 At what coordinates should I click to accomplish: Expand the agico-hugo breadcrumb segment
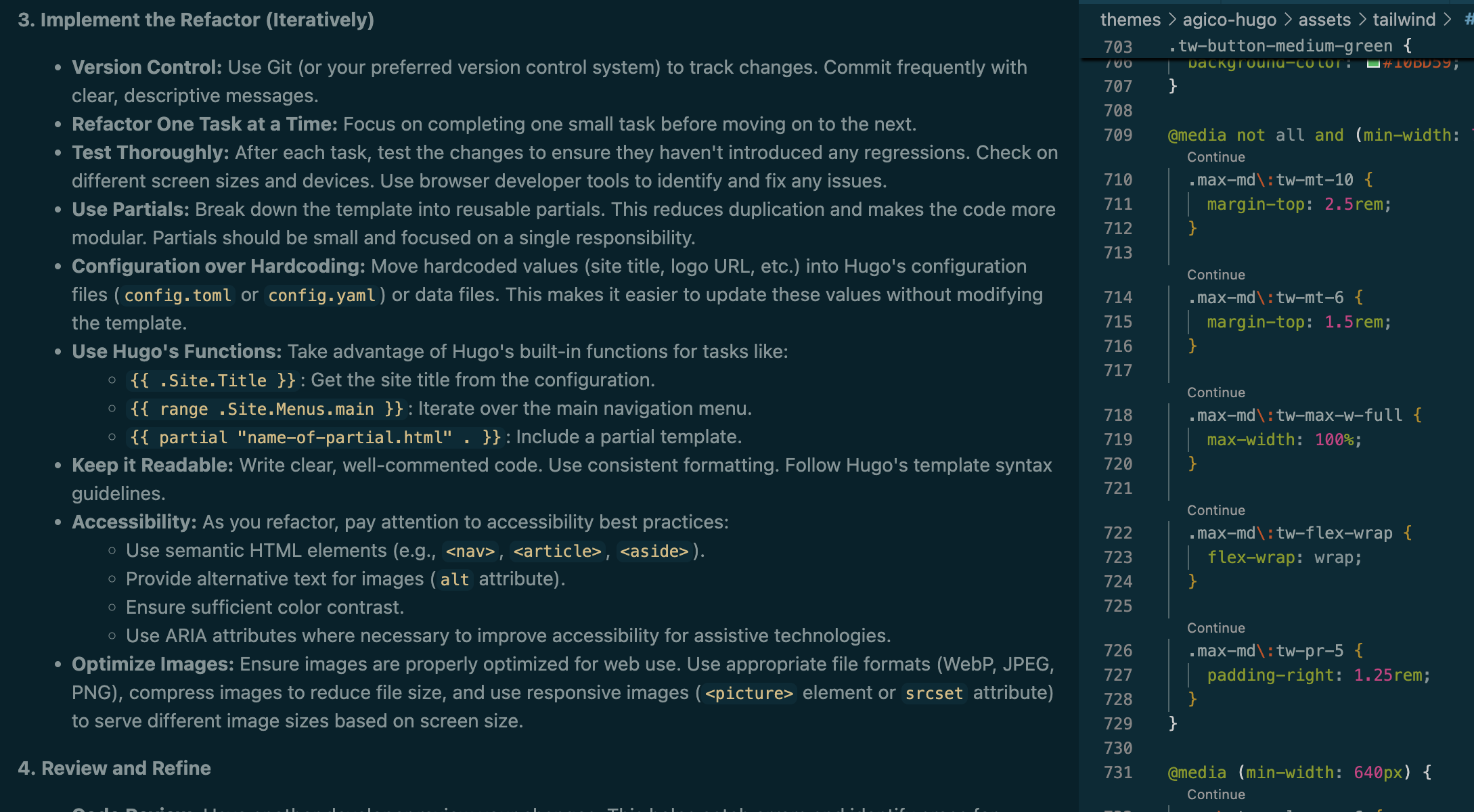pyautogui.click(x=1229, y=20)
